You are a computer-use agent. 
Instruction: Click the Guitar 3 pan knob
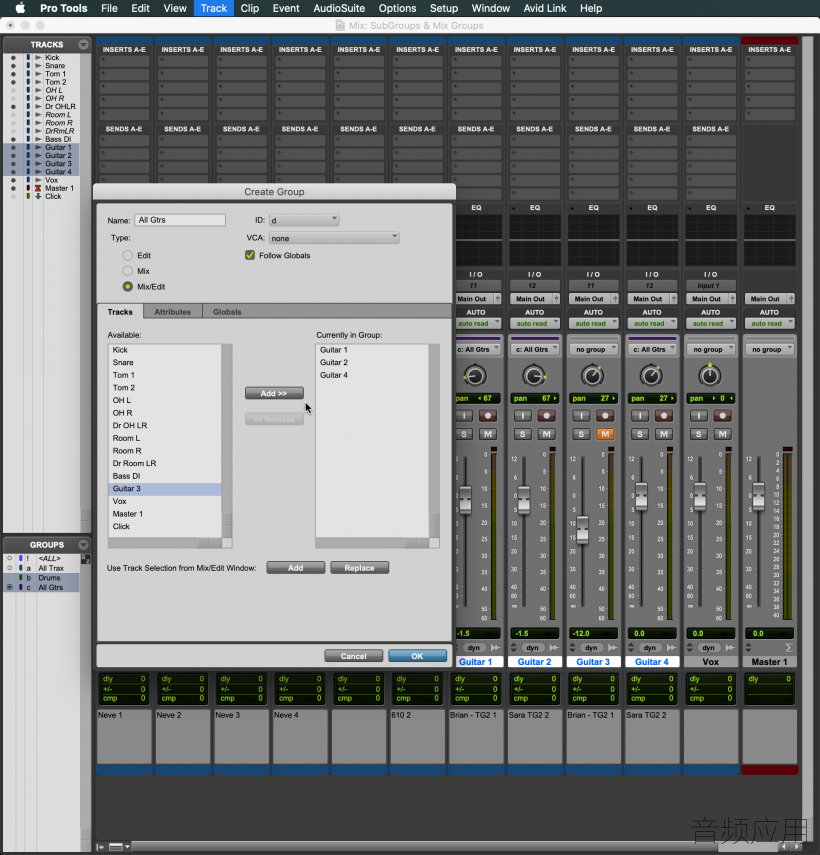coord(593,376)
